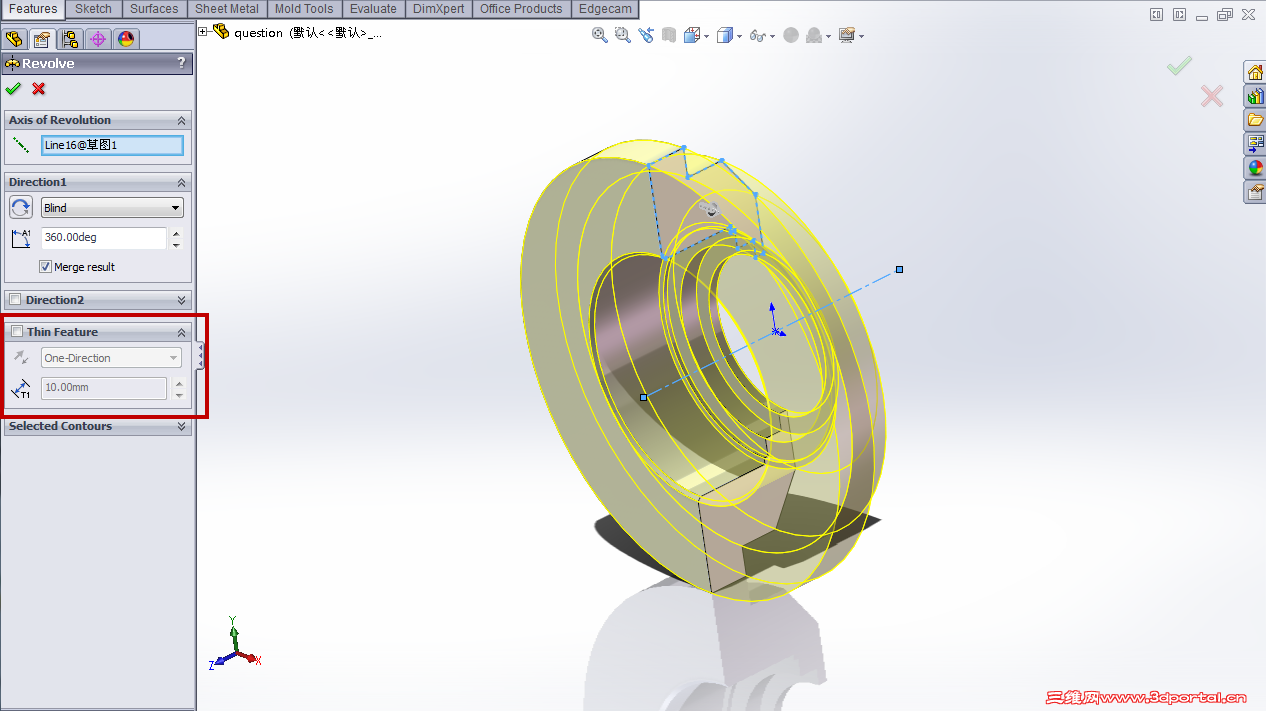The height and width of the screenshot is (711, 1266).
Task: Click the disabled 10.00mm thickness field
Action: coord(104,387)
